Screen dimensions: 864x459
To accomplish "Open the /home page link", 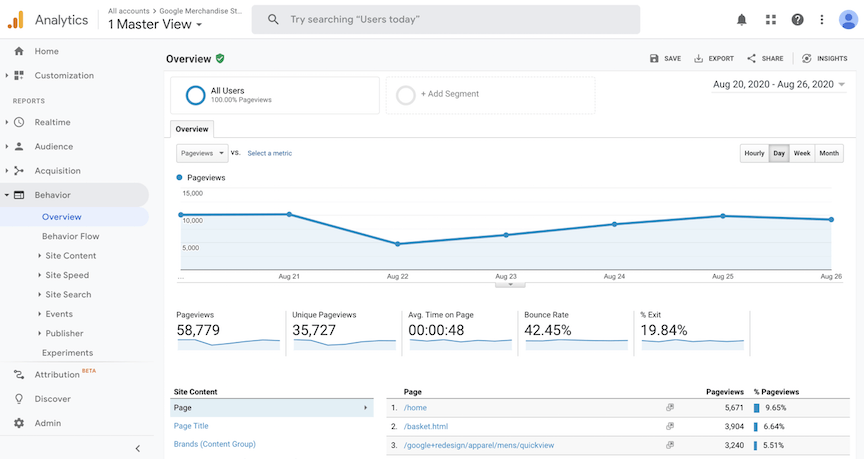I will point(415,408).
